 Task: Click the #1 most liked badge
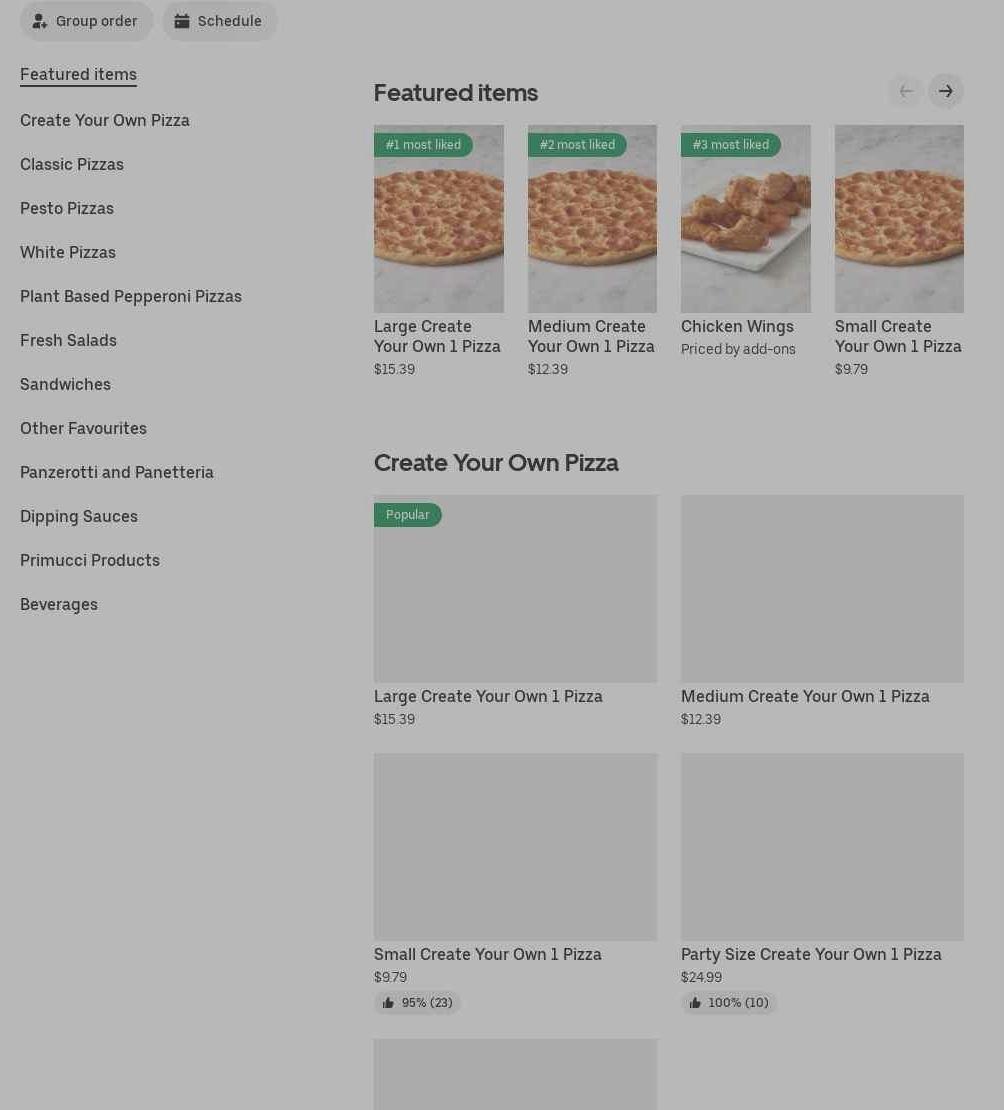(423, 145)
